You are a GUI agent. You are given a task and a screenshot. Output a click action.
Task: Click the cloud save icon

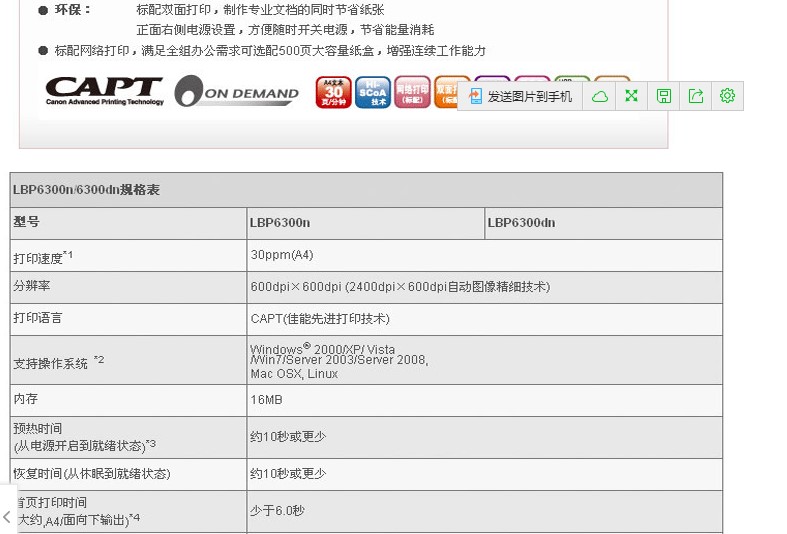point(599,96)
